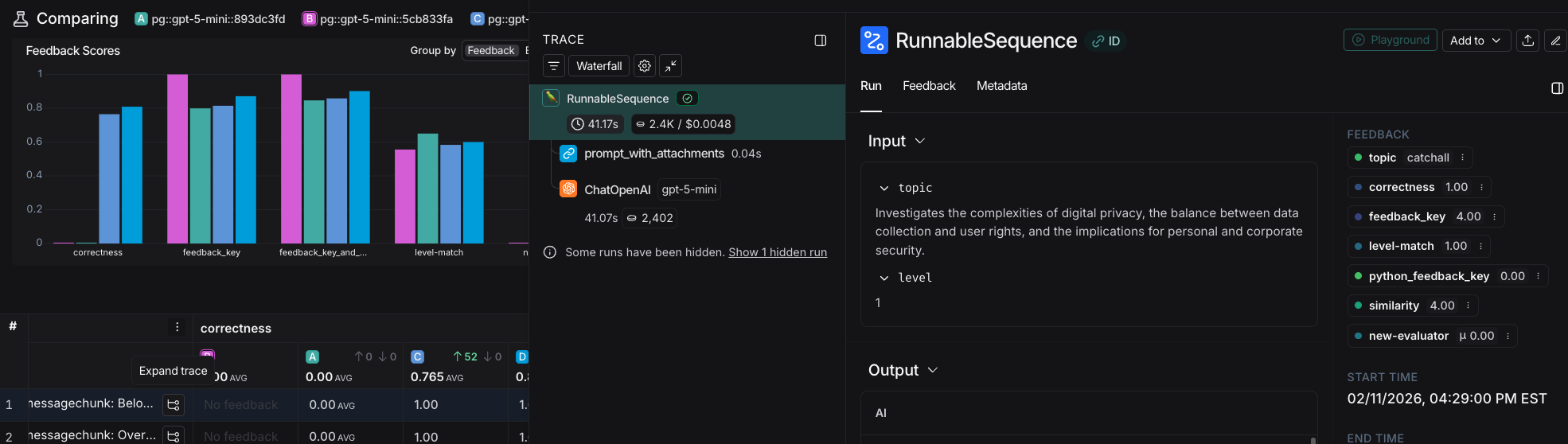Image resolution: width=1568 pixels, height=444 pixels.
Task: Open options menu for feedback_key feedback
Action: coord(1494,216)
